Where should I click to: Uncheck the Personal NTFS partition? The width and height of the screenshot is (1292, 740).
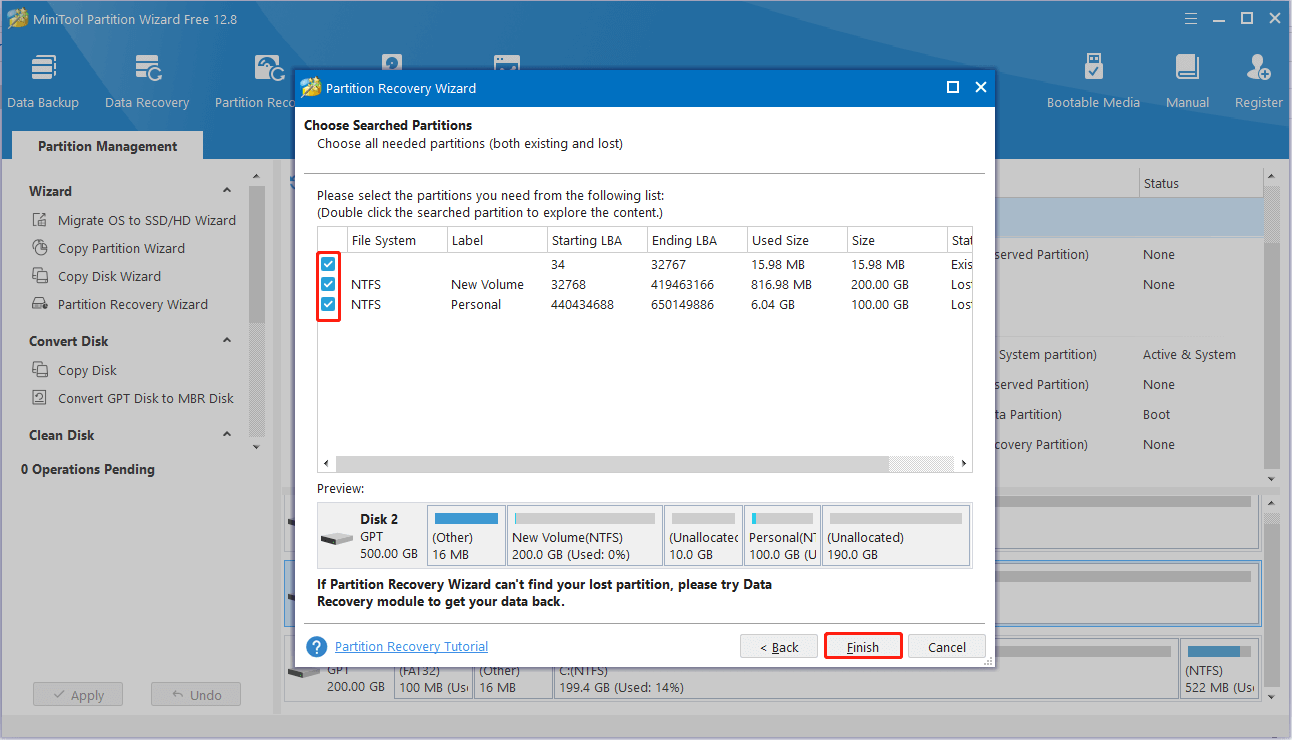(328, 304)
